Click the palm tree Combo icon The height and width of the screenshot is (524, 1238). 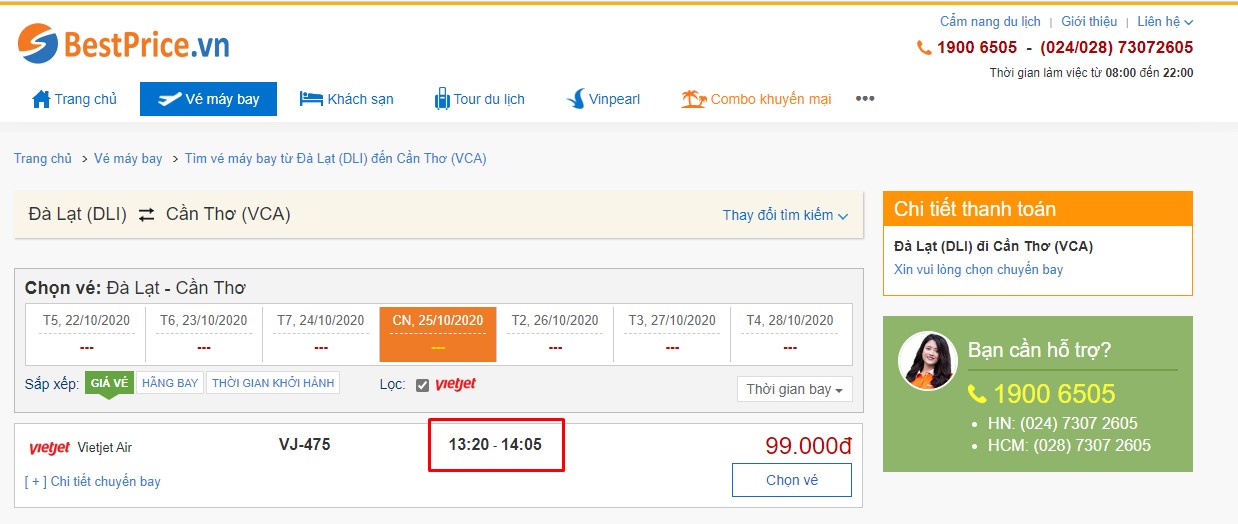tap(693, 98)
